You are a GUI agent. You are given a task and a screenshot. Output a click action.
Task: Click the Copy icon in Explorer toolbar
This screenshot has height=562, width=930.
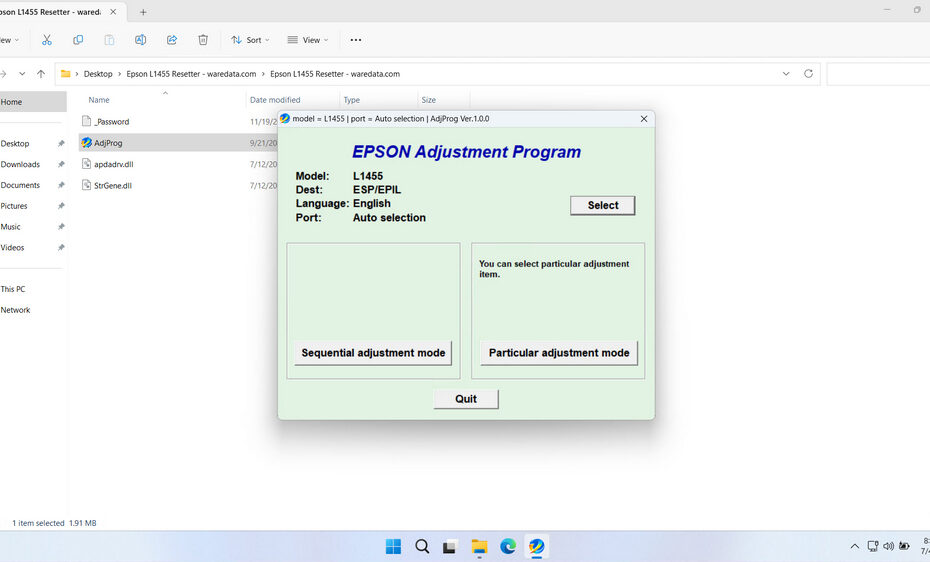78,40
